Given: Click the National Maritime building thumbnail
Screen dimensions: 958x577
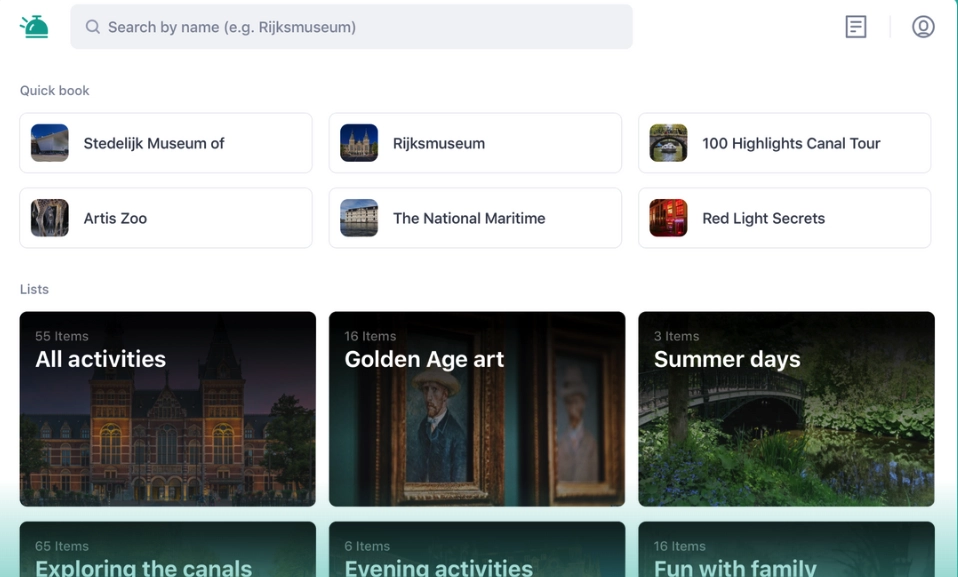Looking at the screenshot, I should pyautogui.click(x=359, y=218).
